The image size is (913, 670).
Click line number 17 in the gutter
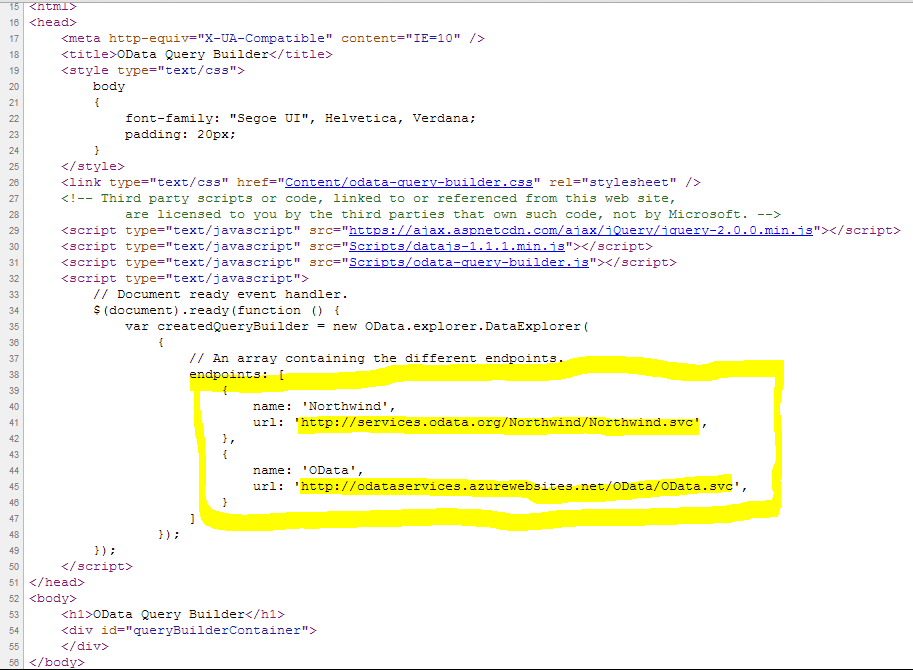(14, 38)
